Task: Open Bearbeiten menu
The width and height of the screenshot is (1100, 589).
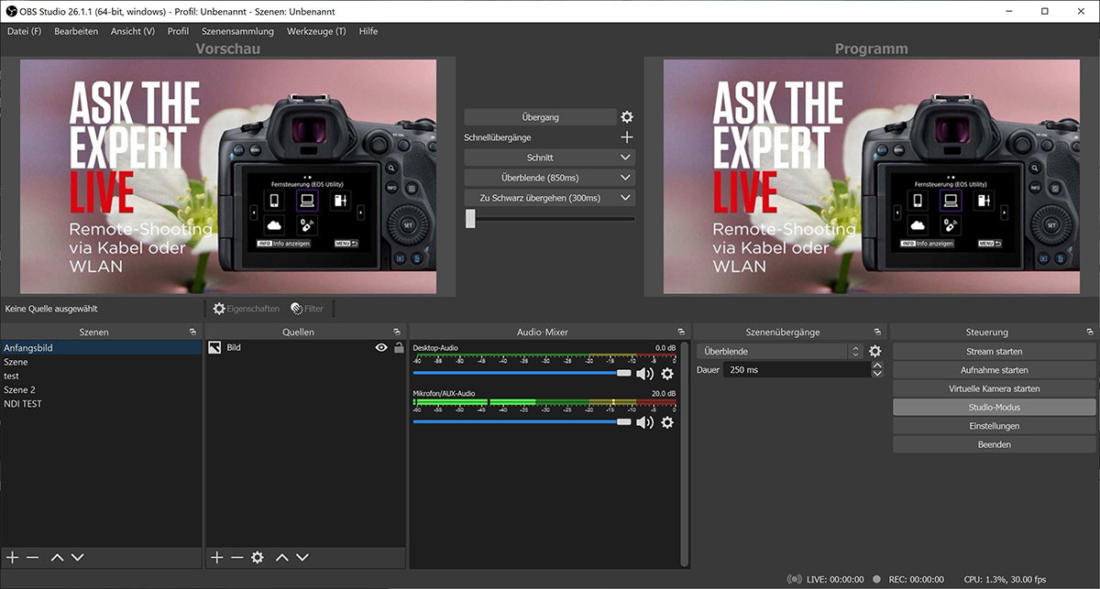Action: point(76,32)
